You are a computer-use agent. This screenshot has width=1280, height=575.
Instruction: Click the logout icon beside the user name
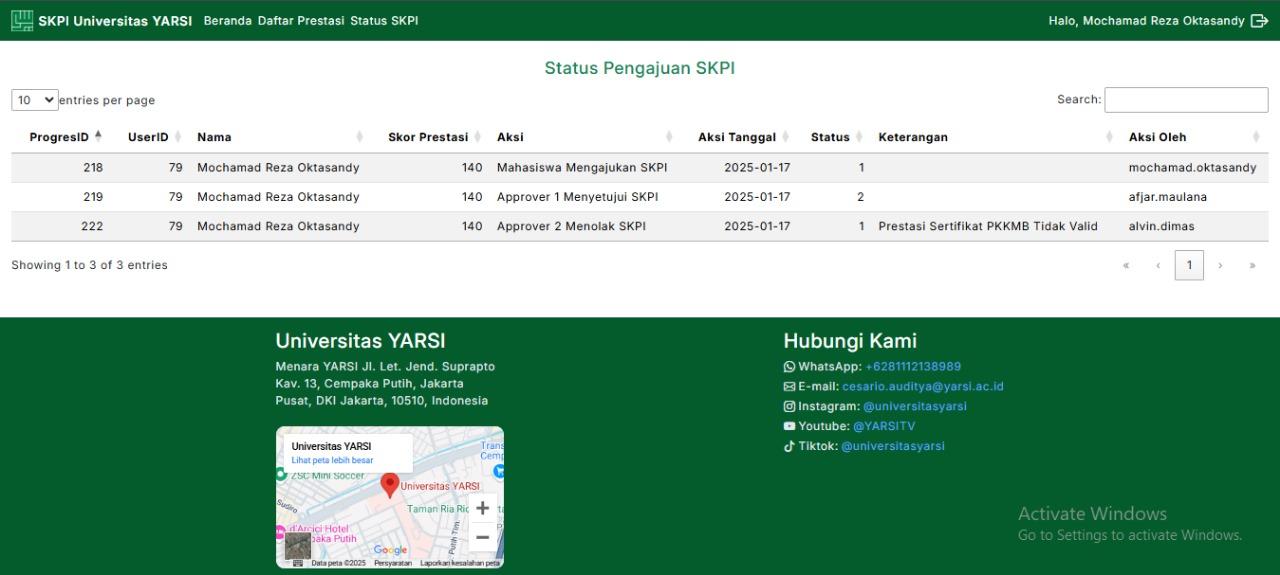1259,21
